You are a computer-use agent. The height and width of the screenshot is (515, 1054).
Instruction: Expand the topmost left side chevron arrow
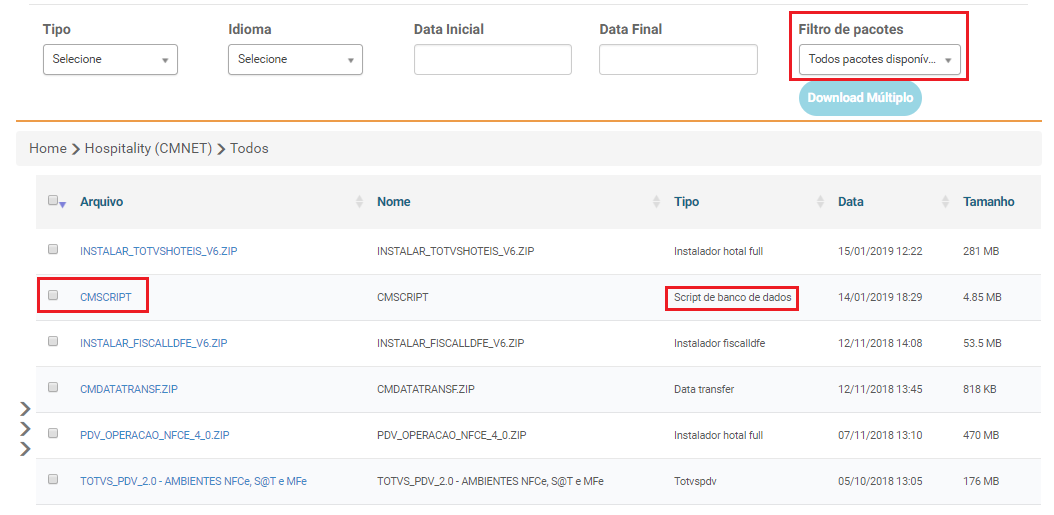[x=26, y=408]
